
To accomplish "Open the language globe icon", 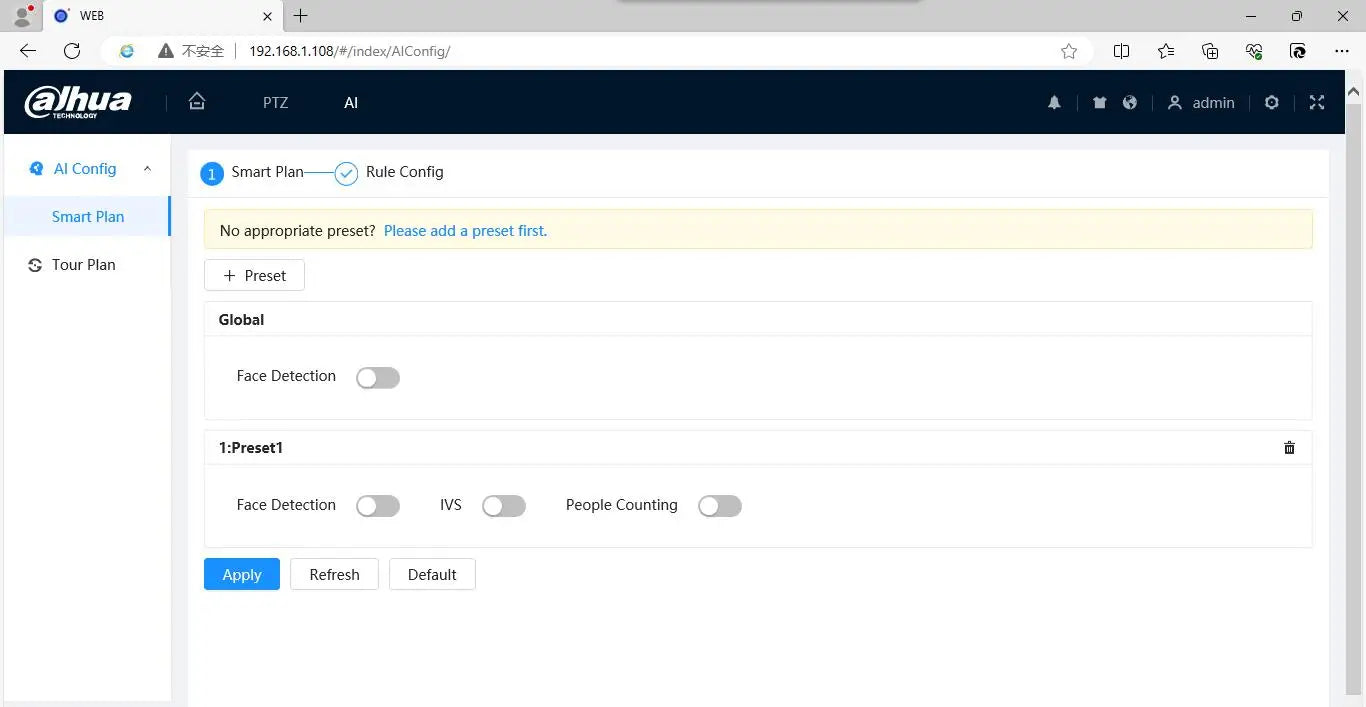I will click(1130, 103).
